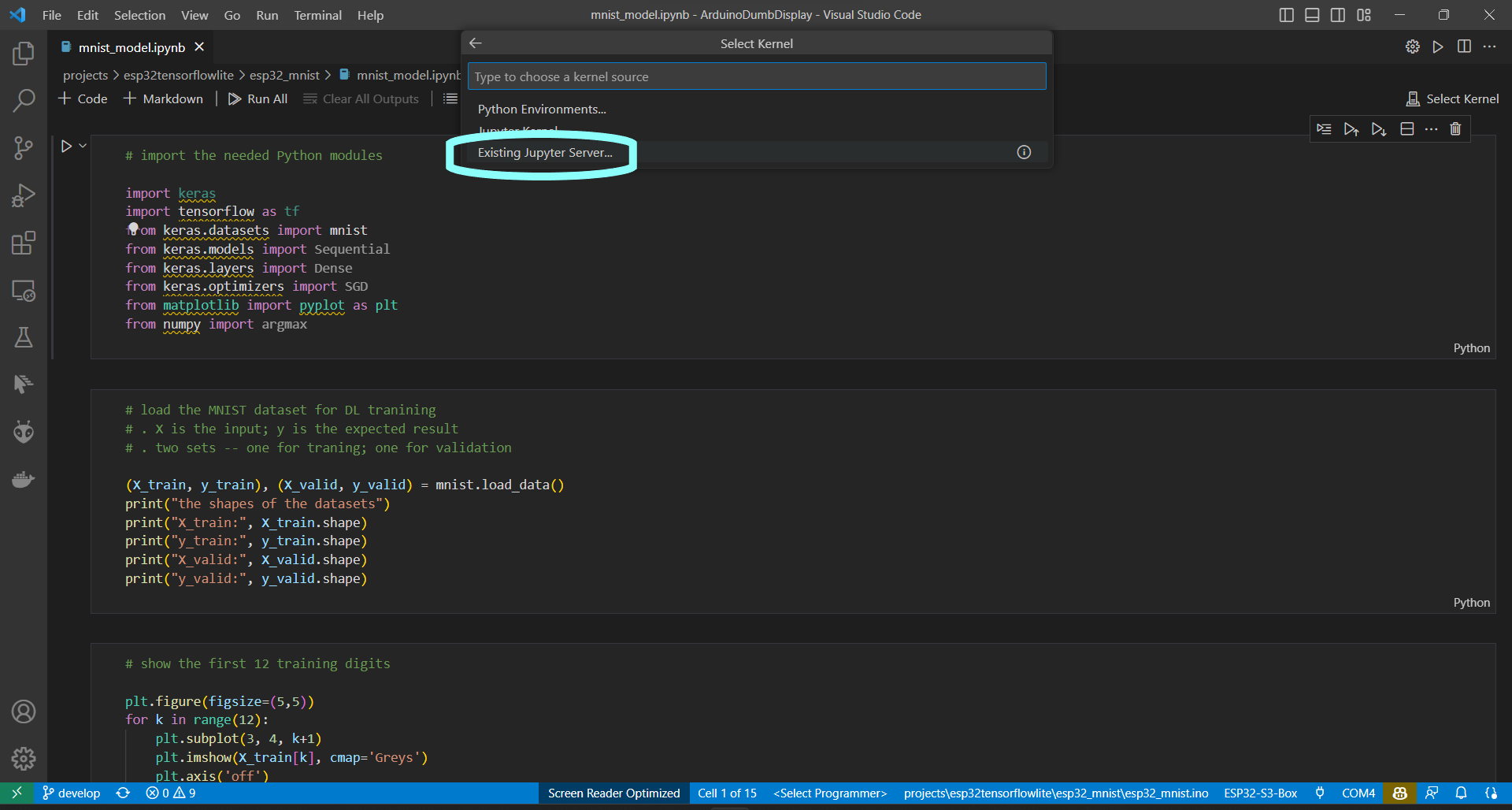The height and width of the screenshot is (810, 1512).
Task: Expand the cell execution dropdown arrow
Action: click(x=81, y=145)
